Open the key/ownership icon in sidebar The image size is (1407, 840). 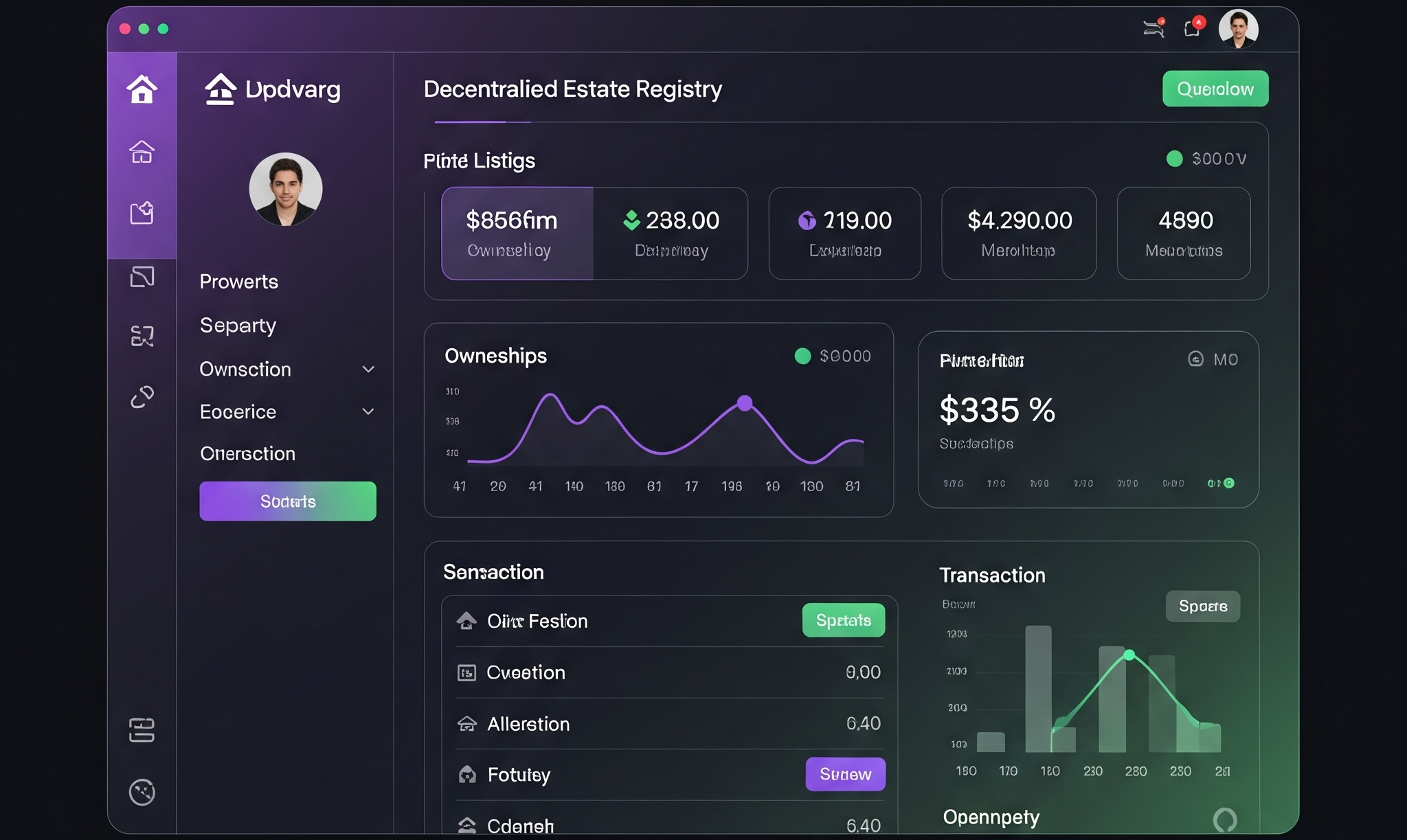click(x=142, y=336)
